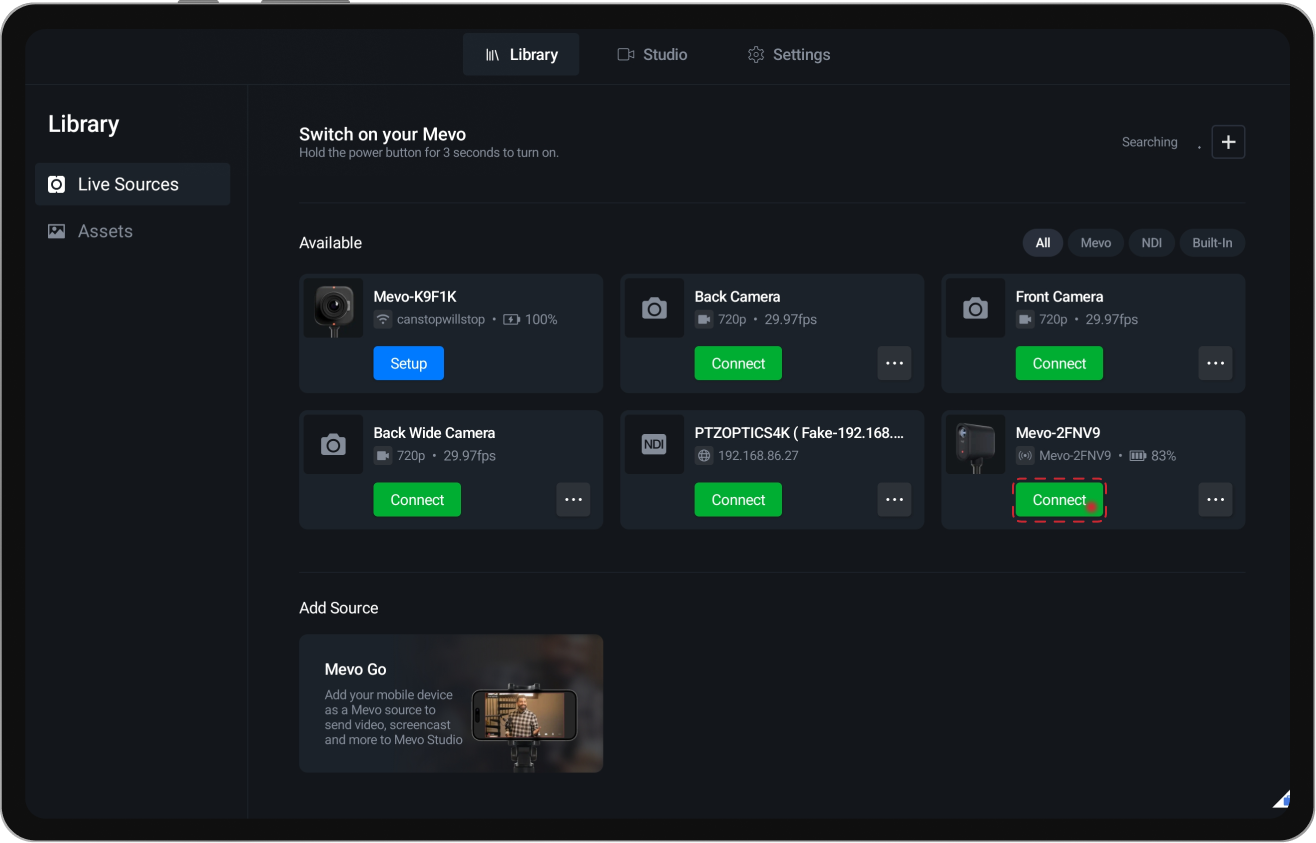1316x843 pixels.
Task: Filter sources by All
Action: [1043, 243]
